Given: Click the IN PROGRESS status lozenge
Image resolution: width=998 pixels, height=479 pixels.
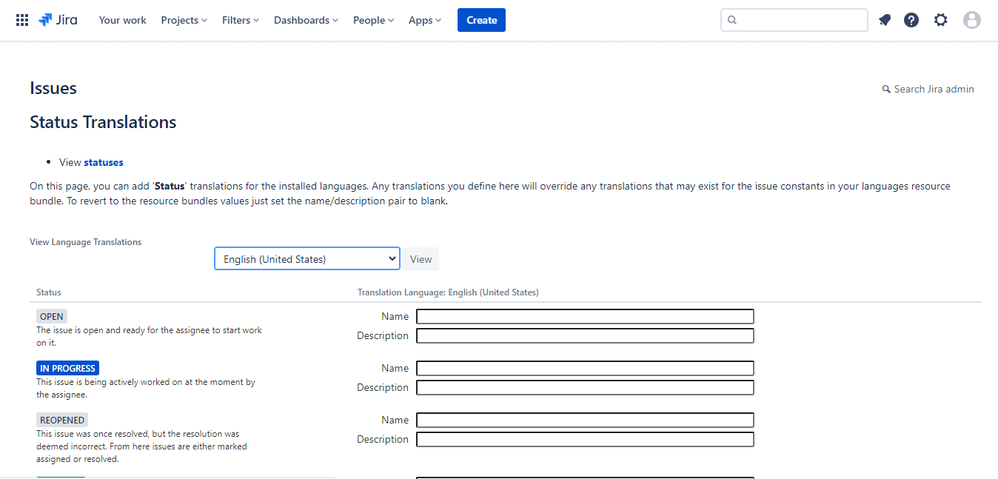Looking at the screenshot, I should point(67,368).
